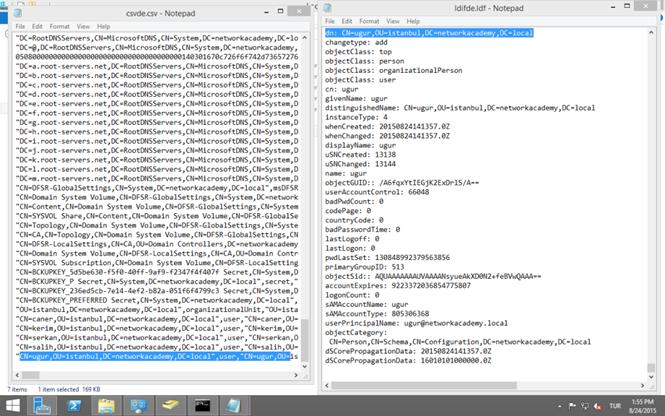The width and height of the screenshot is (665, 416).
Task: Switch to Notepad taskbar icon
Action: click(x=234, y=406)
